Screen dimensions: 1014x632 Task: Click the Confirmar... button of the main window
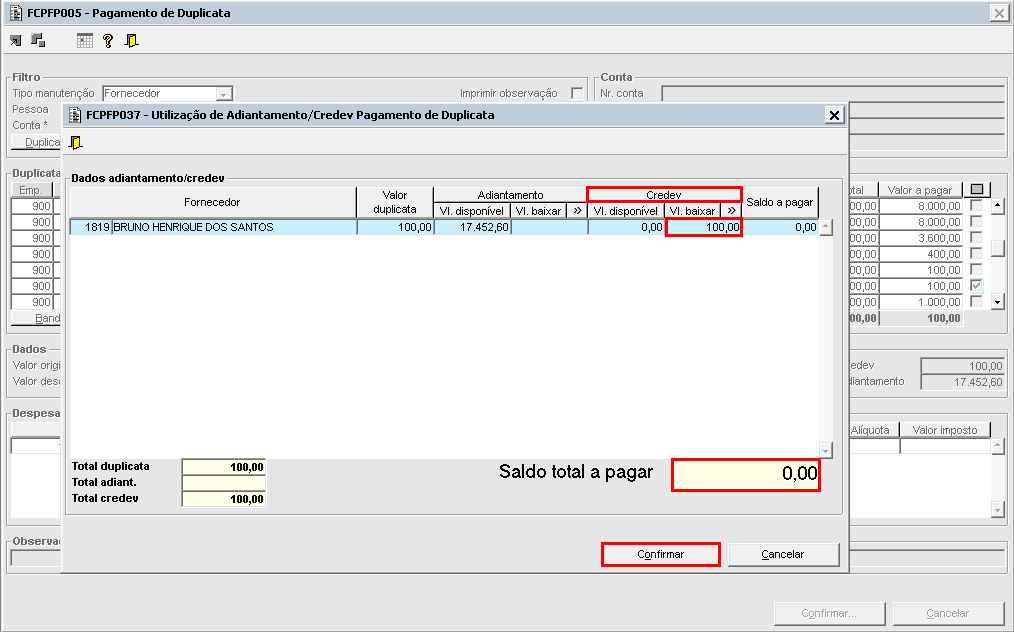pyautogui.click(x=829, y=613)
